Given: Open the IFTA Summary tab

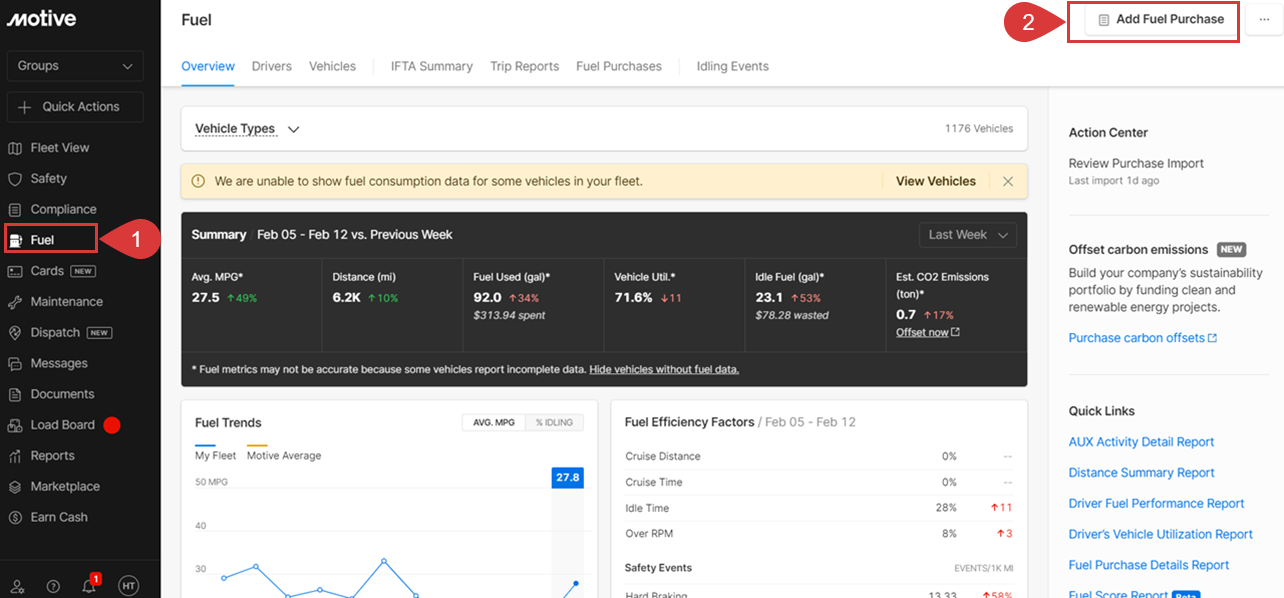Looking at the screenshot, I should pos(432,66).
